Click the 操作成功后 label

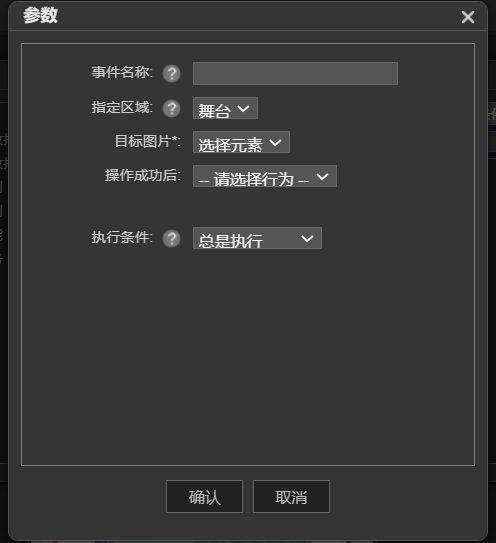[143, 175]
